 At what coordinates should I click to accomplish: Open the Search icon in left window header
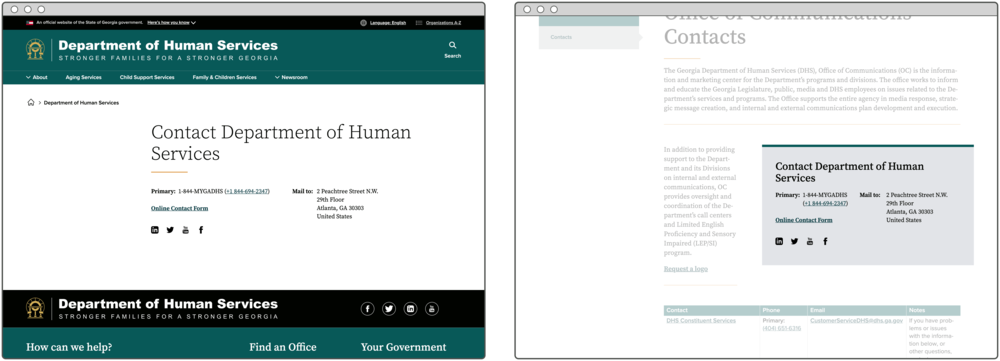[452, 45]
